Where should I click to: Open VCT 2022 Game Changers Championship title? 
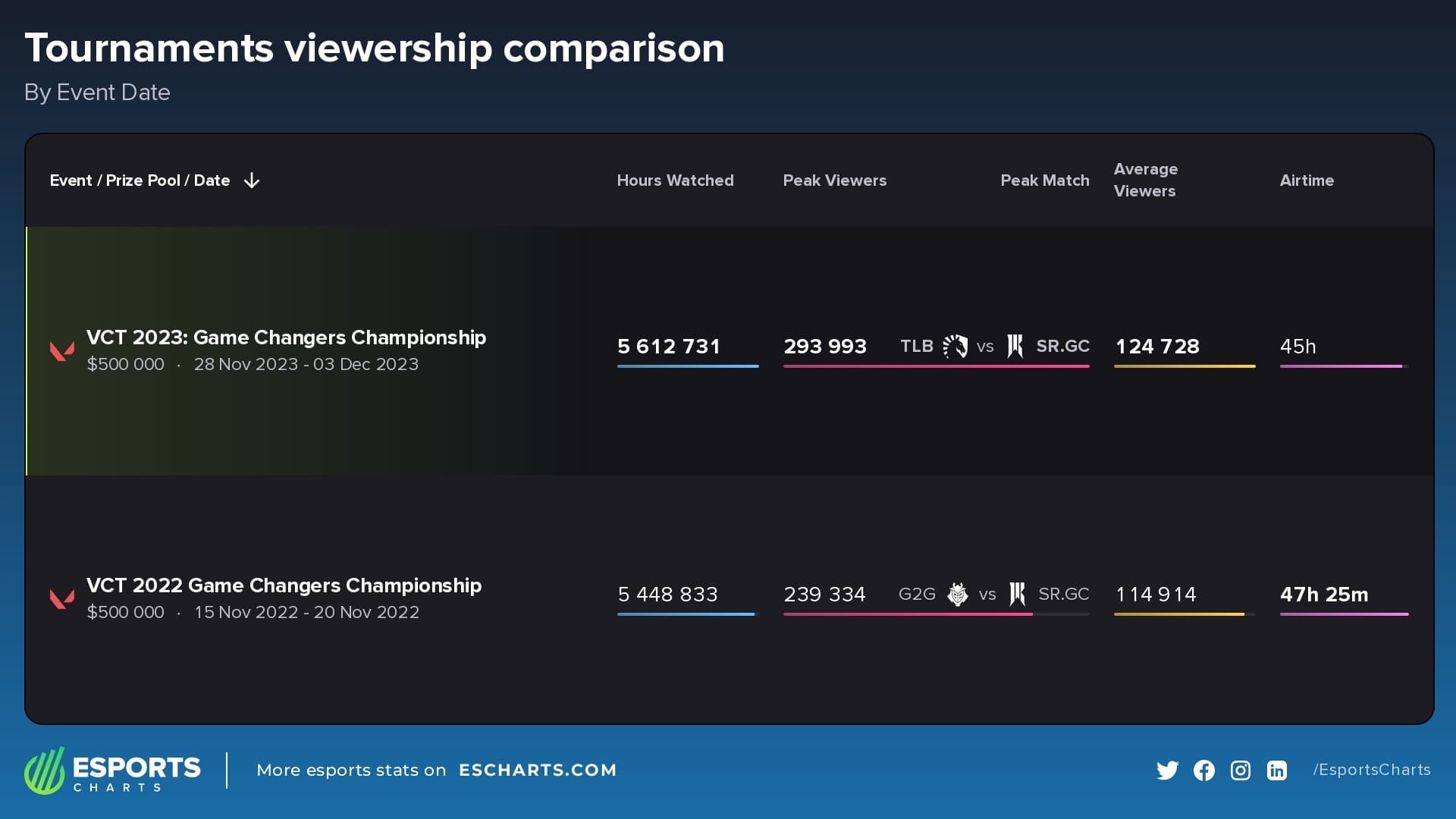coord(284,585)
